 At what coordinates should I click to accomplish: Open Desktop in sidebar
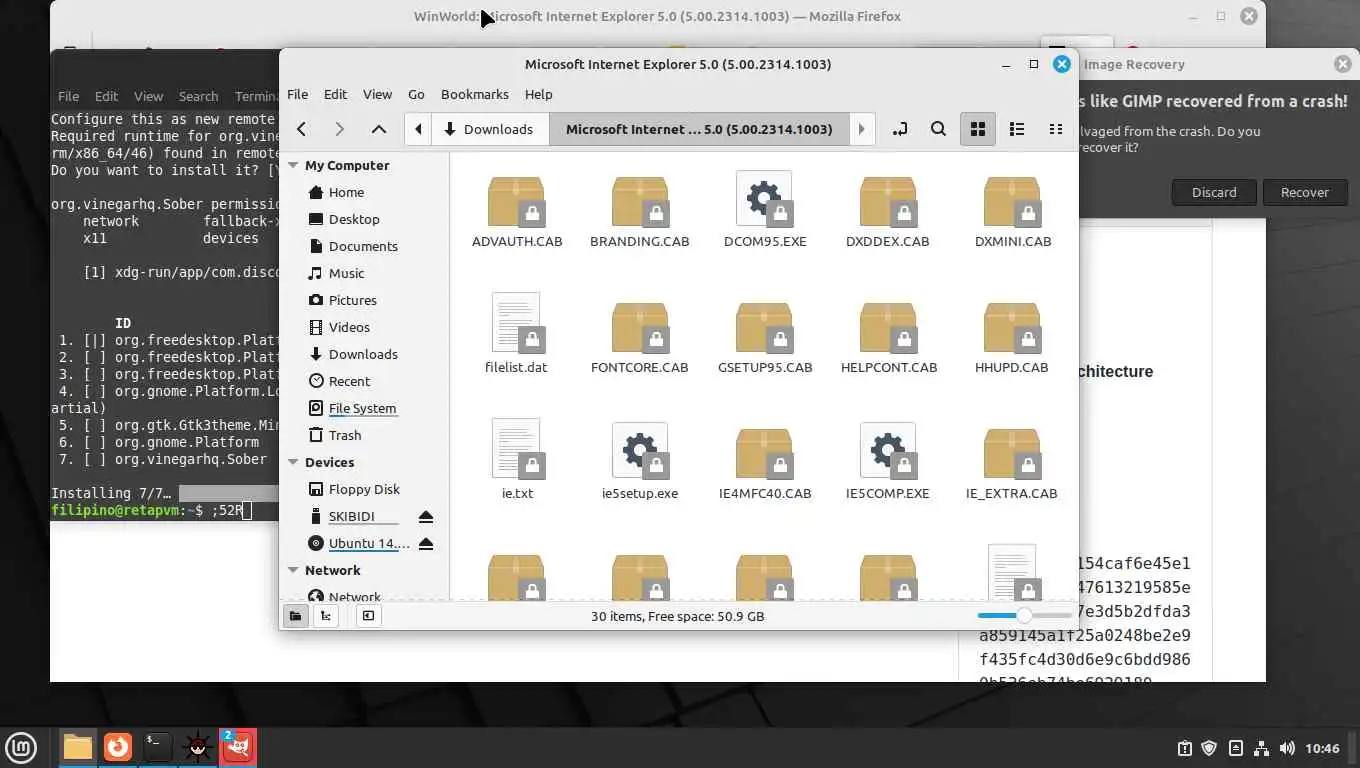coord(354,220)
